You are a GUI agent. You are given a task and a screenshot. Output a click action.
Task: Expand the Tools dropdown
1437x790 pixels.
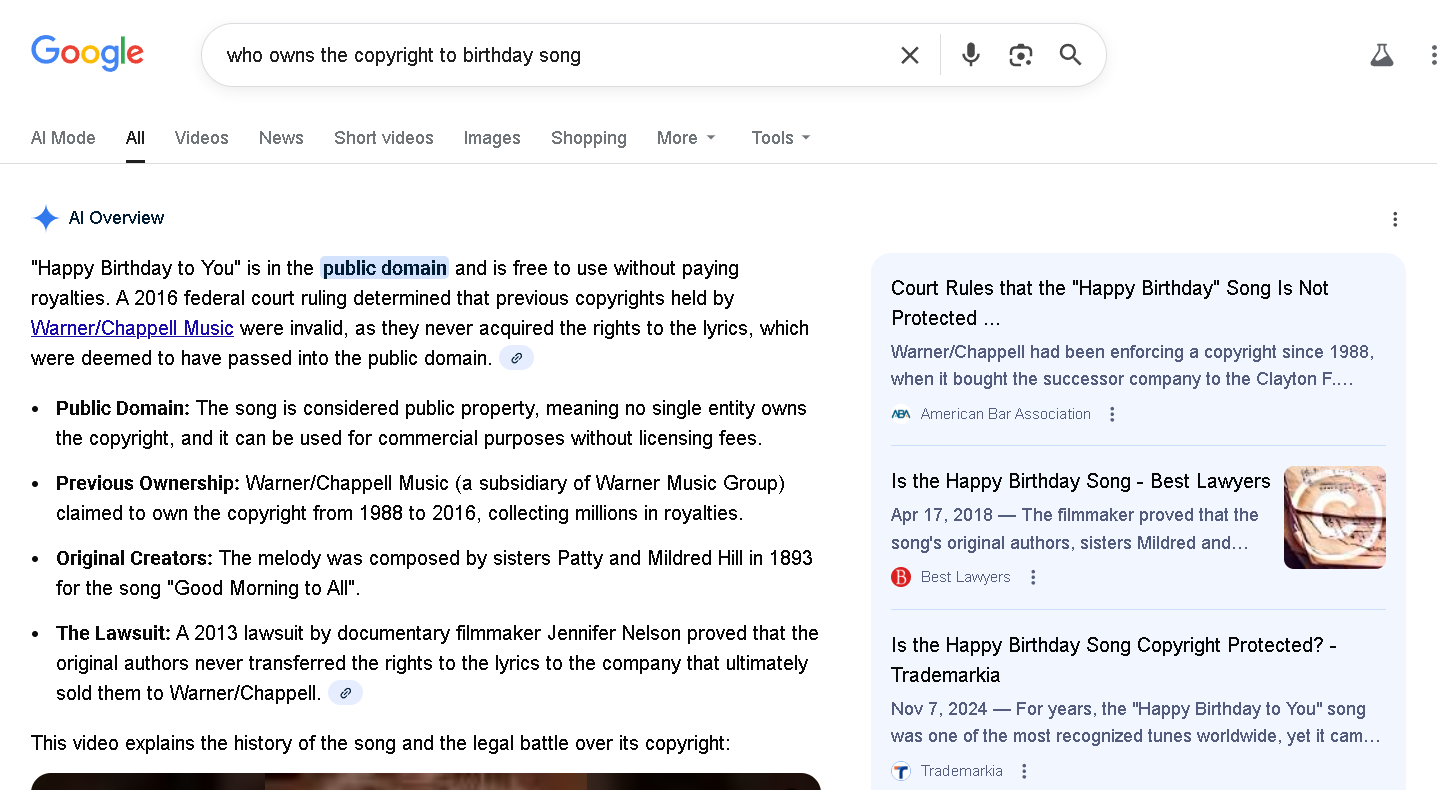coord(780,138)
